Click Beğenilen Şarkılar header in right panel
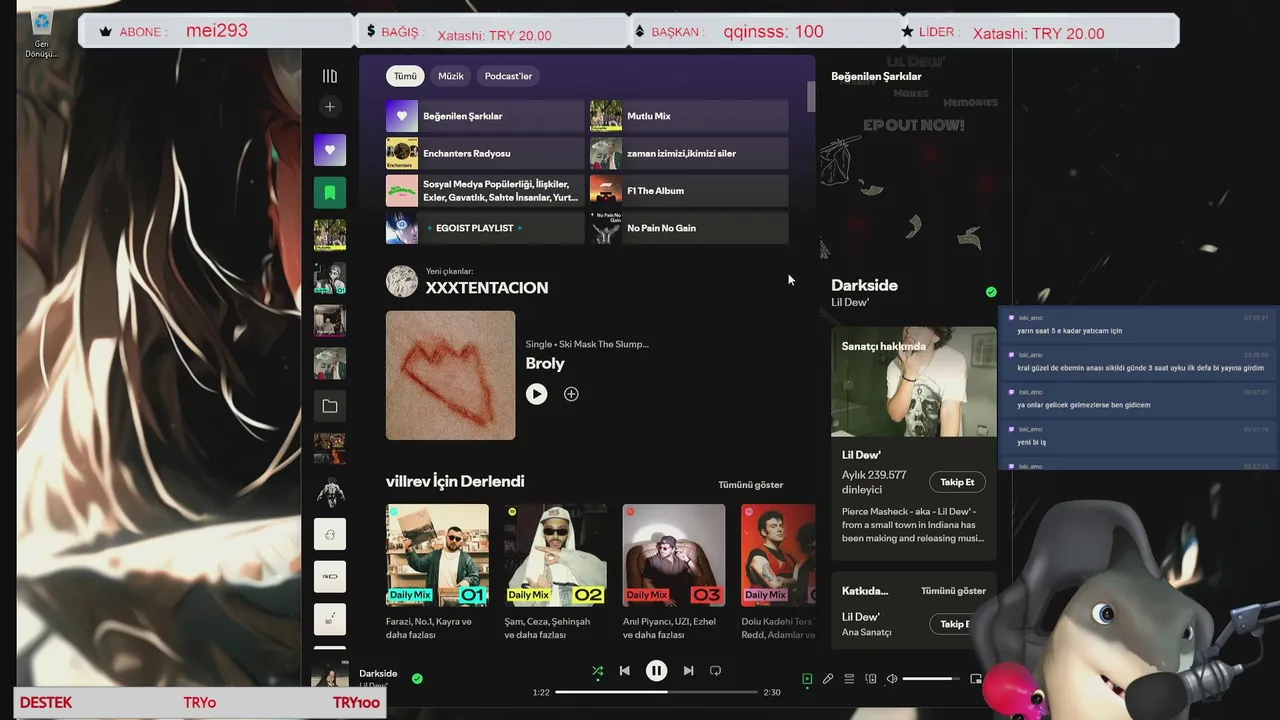Screen dimensions: 1280x720 point(876,76)
